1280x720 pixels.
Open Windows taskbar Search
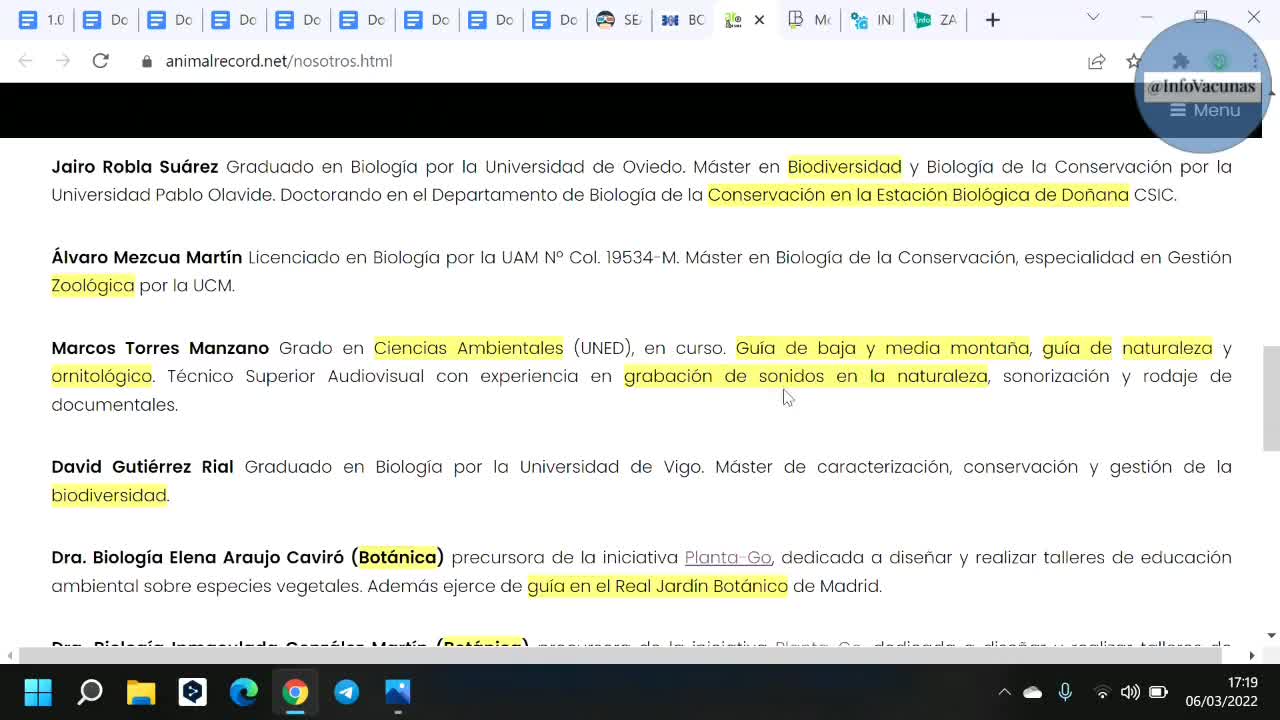[90, 692]
